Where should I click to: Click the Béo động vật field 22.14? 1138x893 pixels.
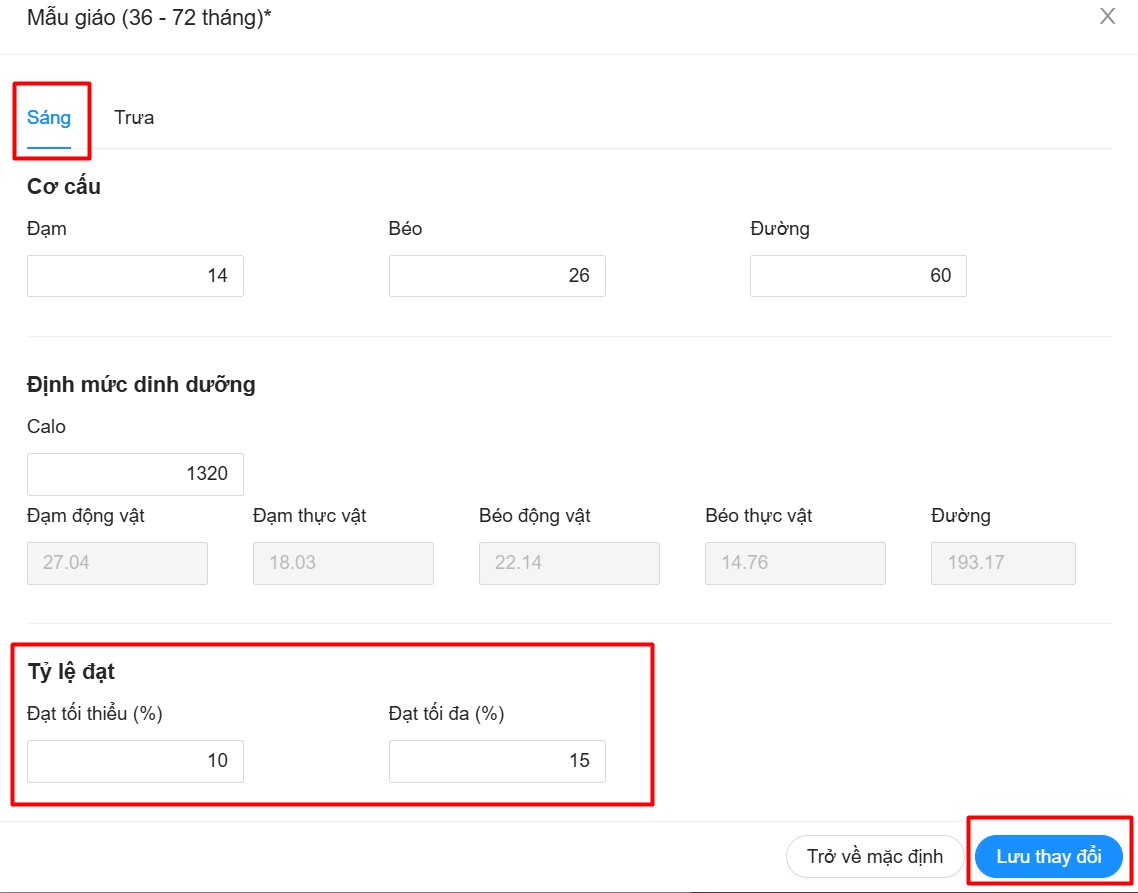569,563
